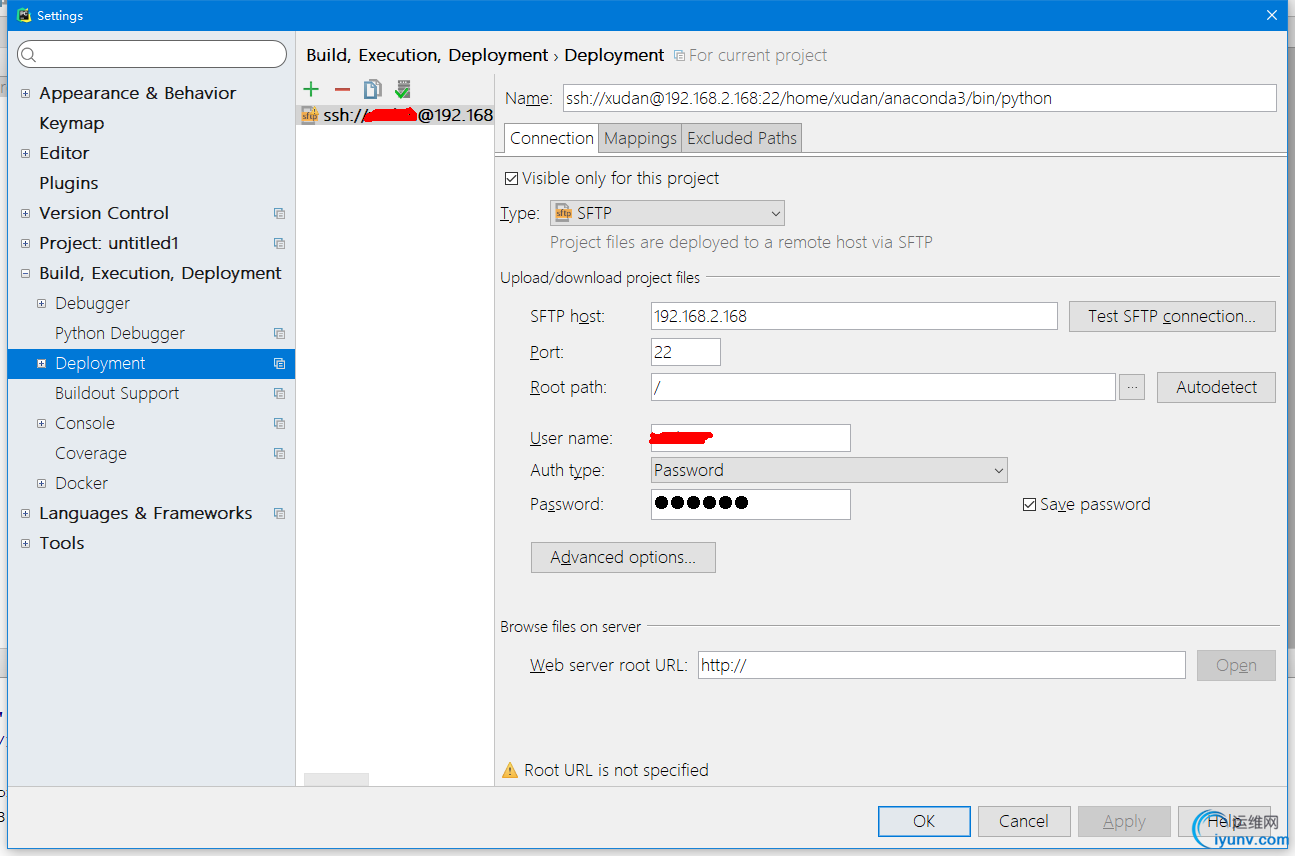This screenshot has height=856, width=1295.
Task: Expand Appearance & Behavior tree node
Action: (25, 93)
